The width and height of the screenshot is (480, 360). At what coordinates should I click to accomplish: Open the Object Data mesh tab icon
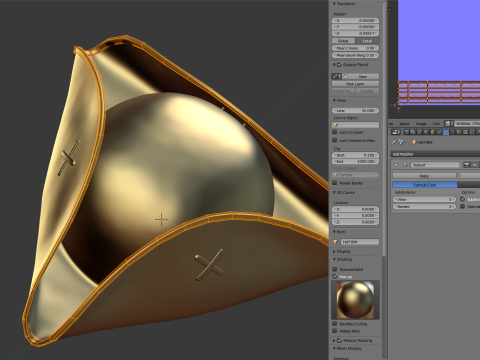click(452, 132)
